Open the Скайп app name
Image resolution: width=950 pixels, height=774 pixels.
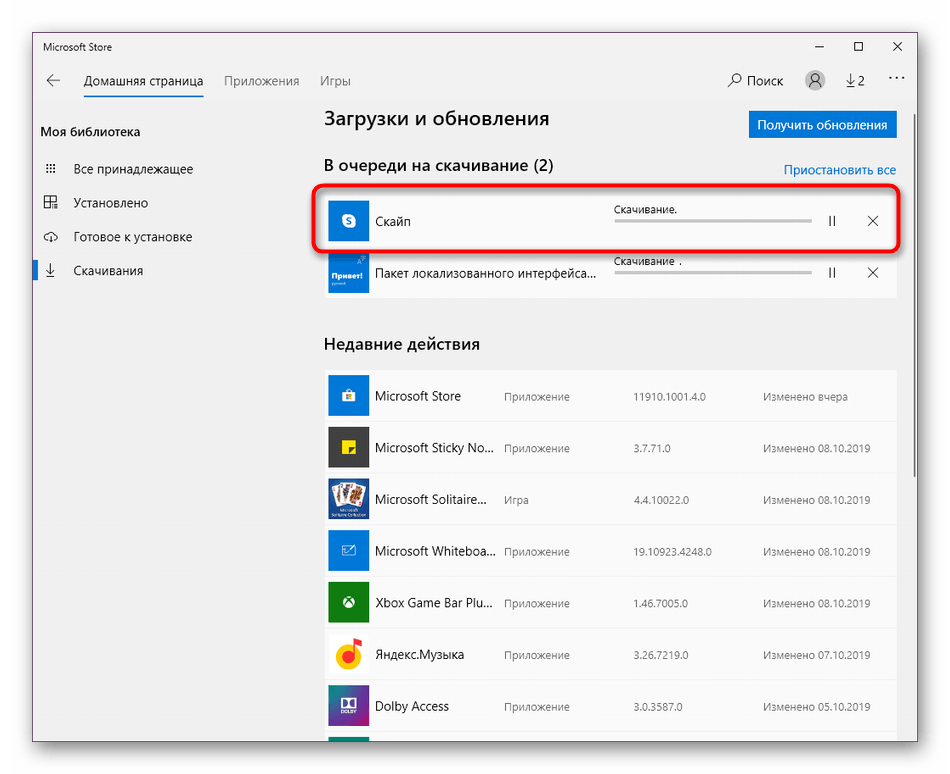(x=393, y=222)
